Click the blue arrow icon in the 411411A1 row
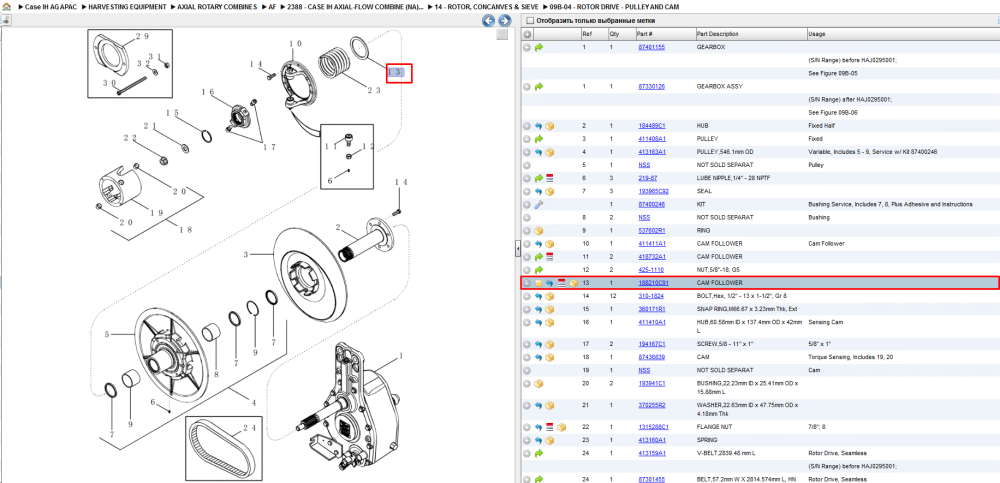Image resolution: width=1000 pixels, height=483 pixels. [538, 244]
